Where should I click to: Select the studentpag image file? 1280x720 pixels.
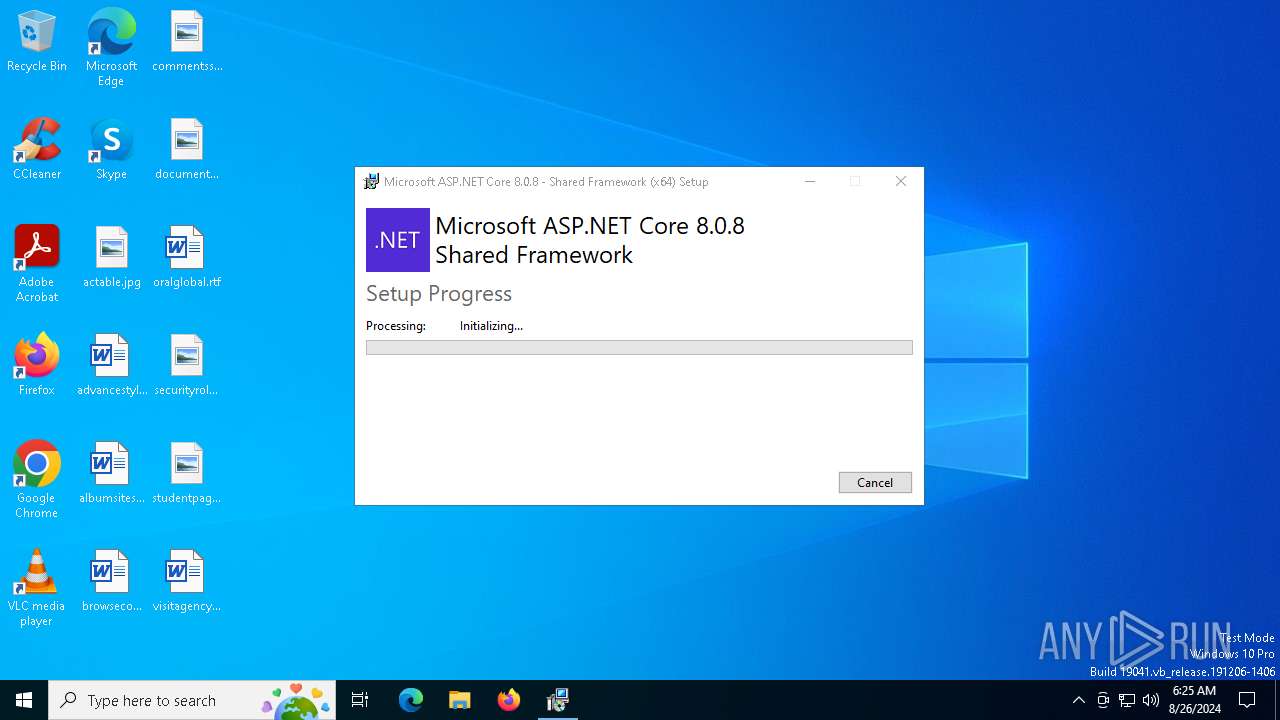[x=187, y=474]
